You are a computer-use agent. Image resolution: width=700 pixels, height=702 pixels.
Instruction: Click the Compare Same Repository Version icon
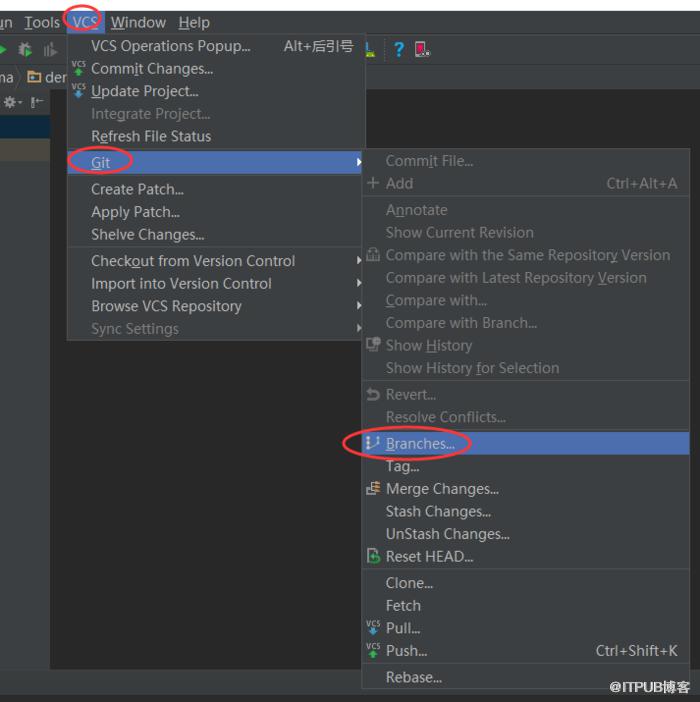373,254
